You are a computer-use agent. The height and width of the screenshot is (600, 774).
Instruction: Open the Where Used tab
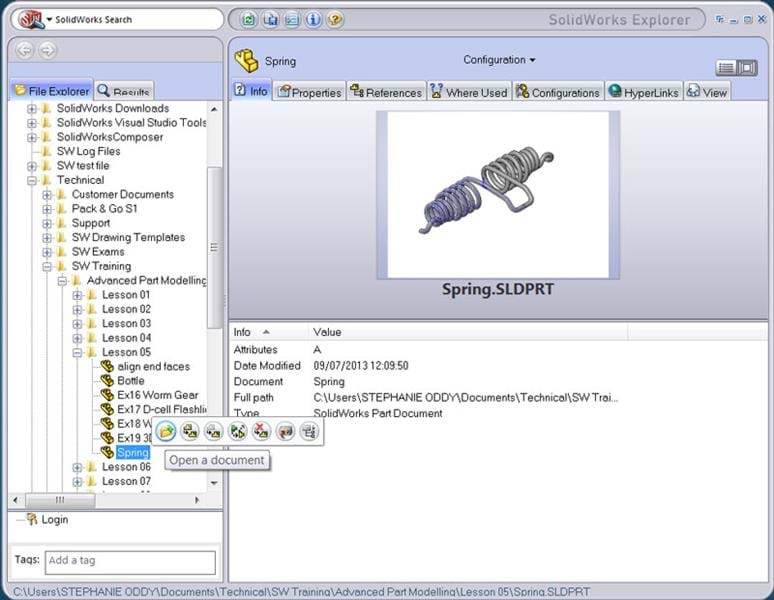(x=469, y=92)
